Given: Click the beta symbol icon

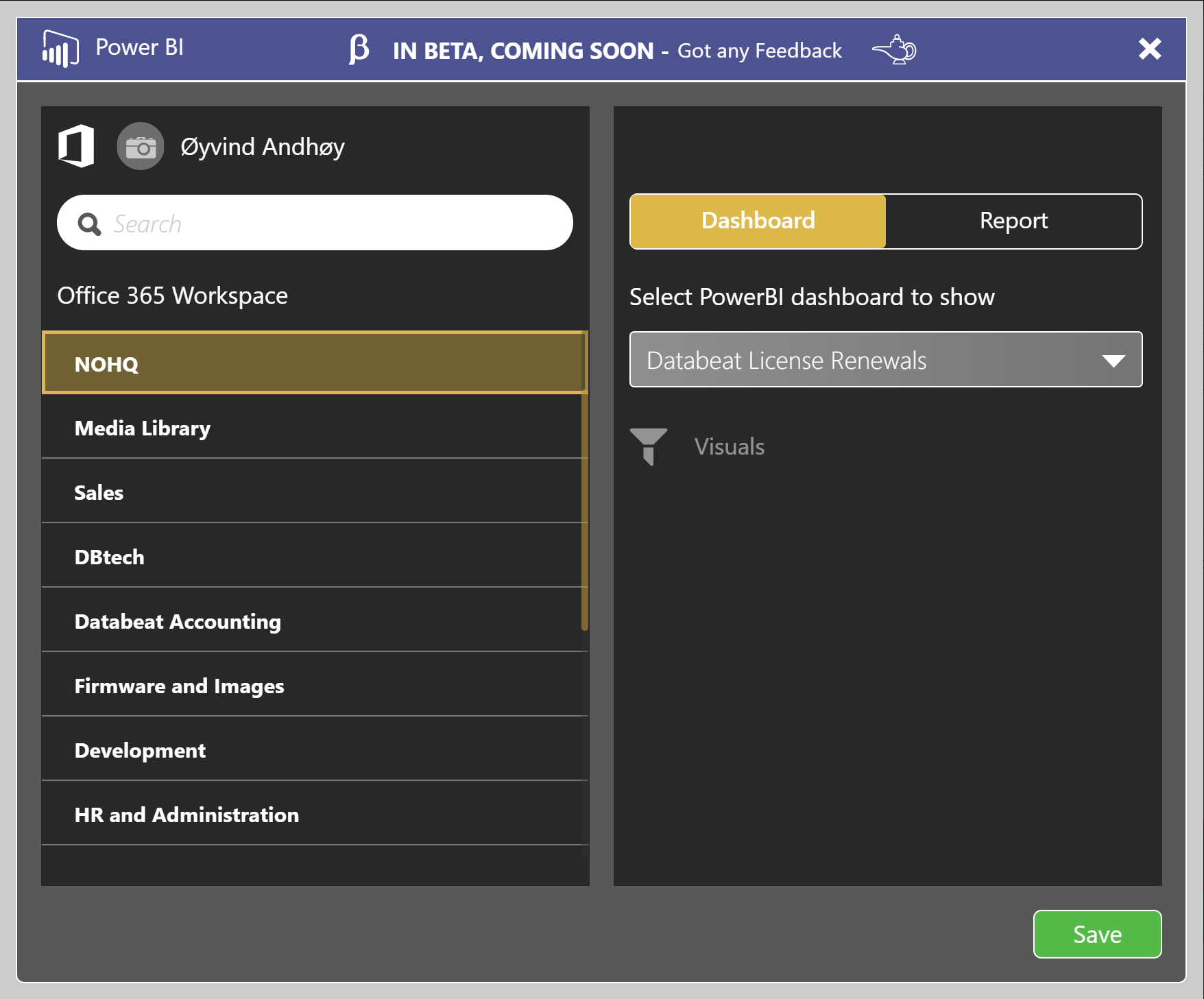Looking at the screenshot, I should 359,49.
